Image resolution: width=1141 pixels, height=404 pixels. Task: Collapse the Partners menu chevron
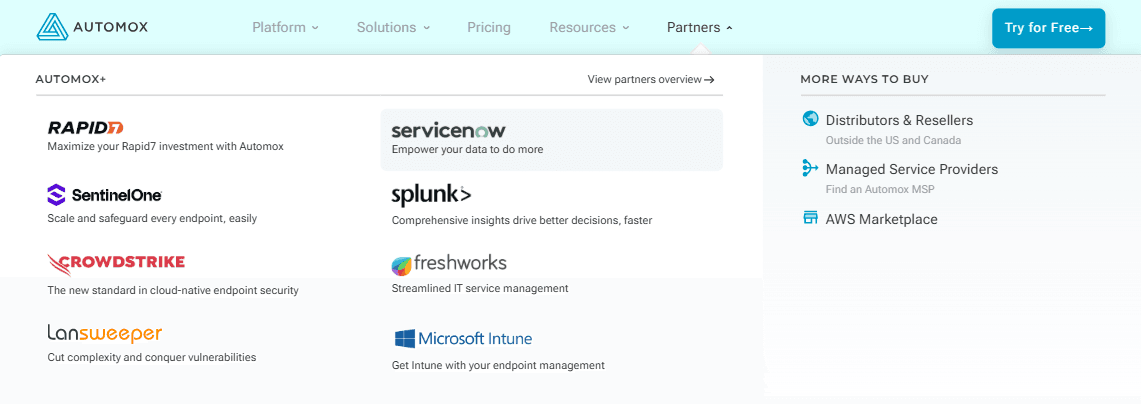(729, 28)
